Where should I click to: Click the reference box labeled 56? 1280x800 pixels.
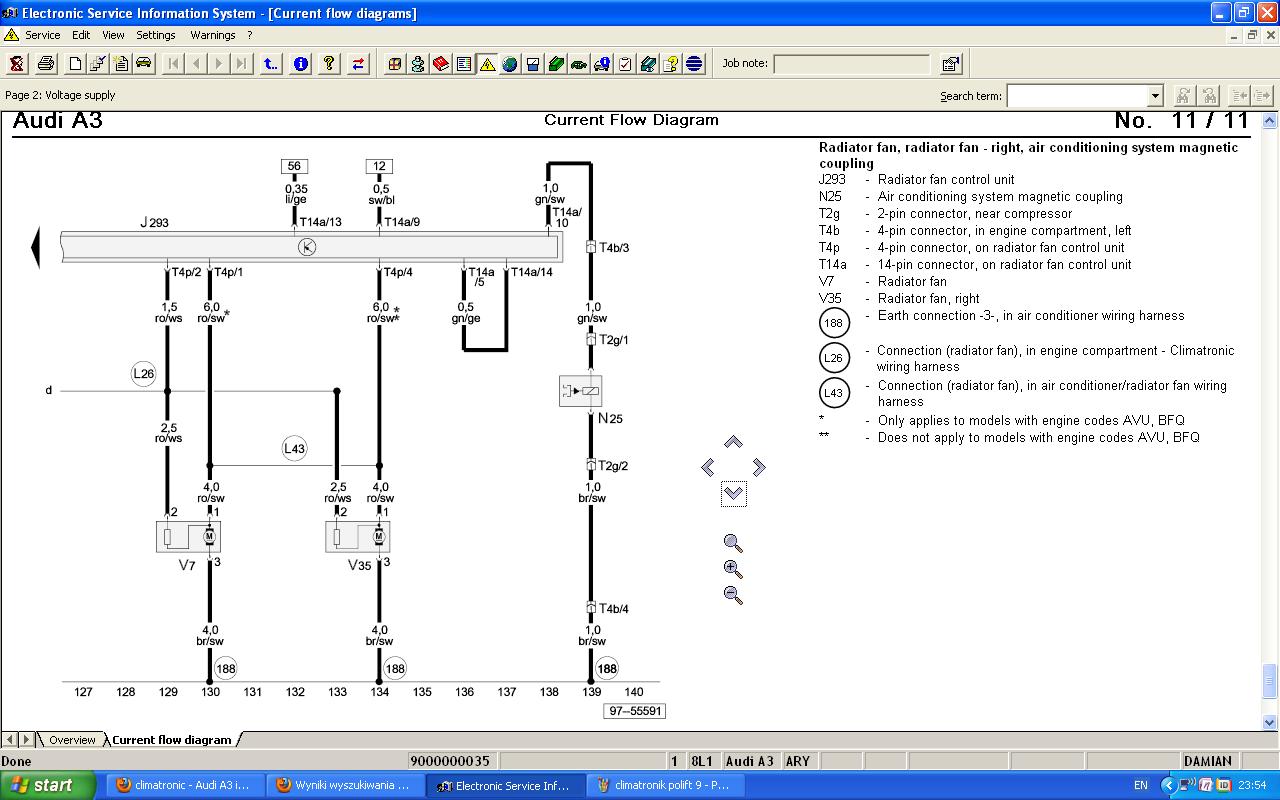[294, 166]
